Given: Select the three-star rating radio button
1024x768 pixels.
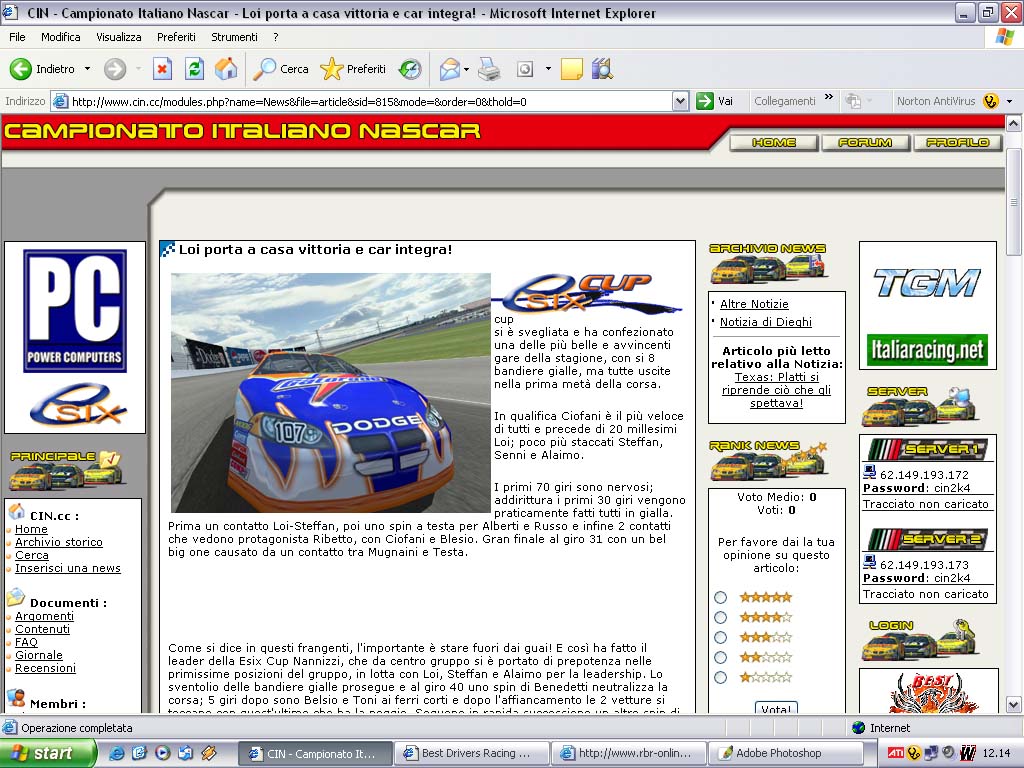Looking at the screenshot, I should click(720, 637).
